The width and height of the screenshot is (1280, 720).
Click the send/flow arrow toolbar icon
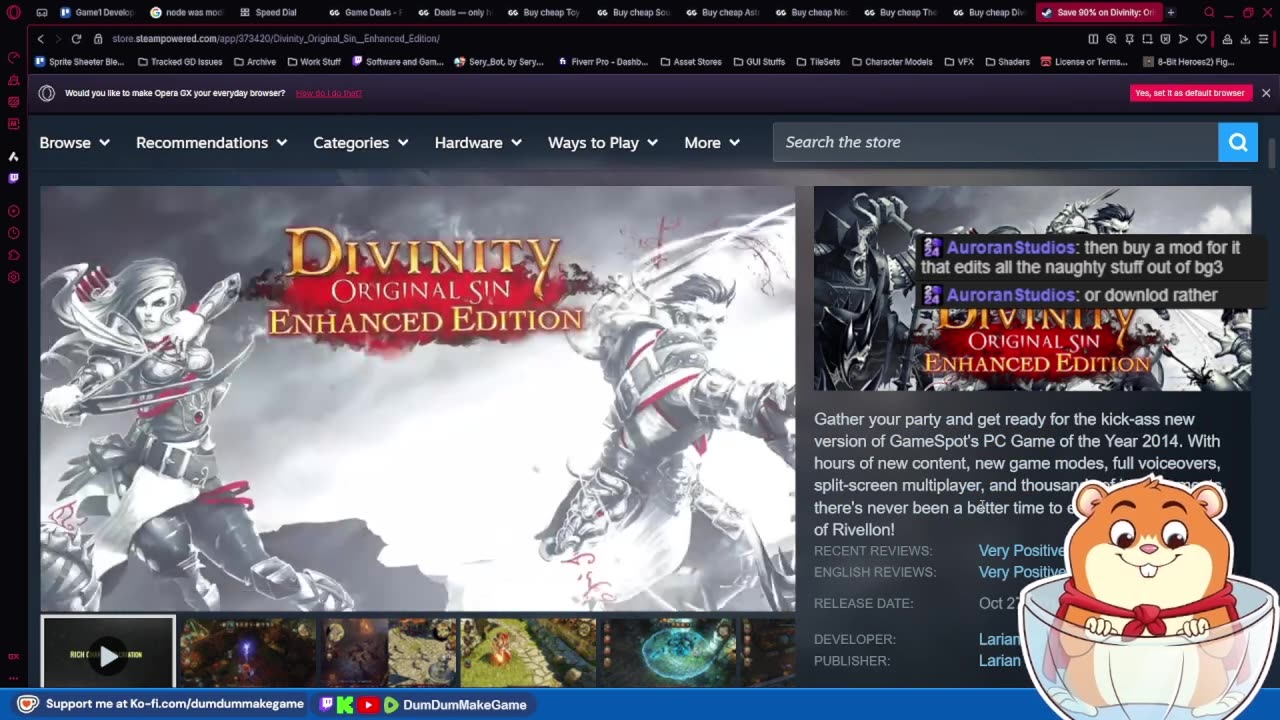click(x=1183, y=39)
